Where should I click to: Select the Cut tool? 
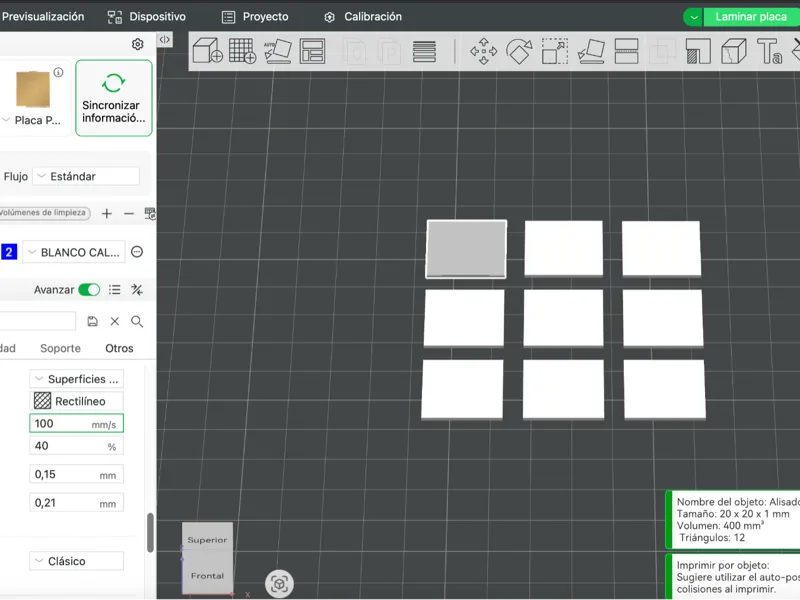pyautogui.click(x=626, y=51)
